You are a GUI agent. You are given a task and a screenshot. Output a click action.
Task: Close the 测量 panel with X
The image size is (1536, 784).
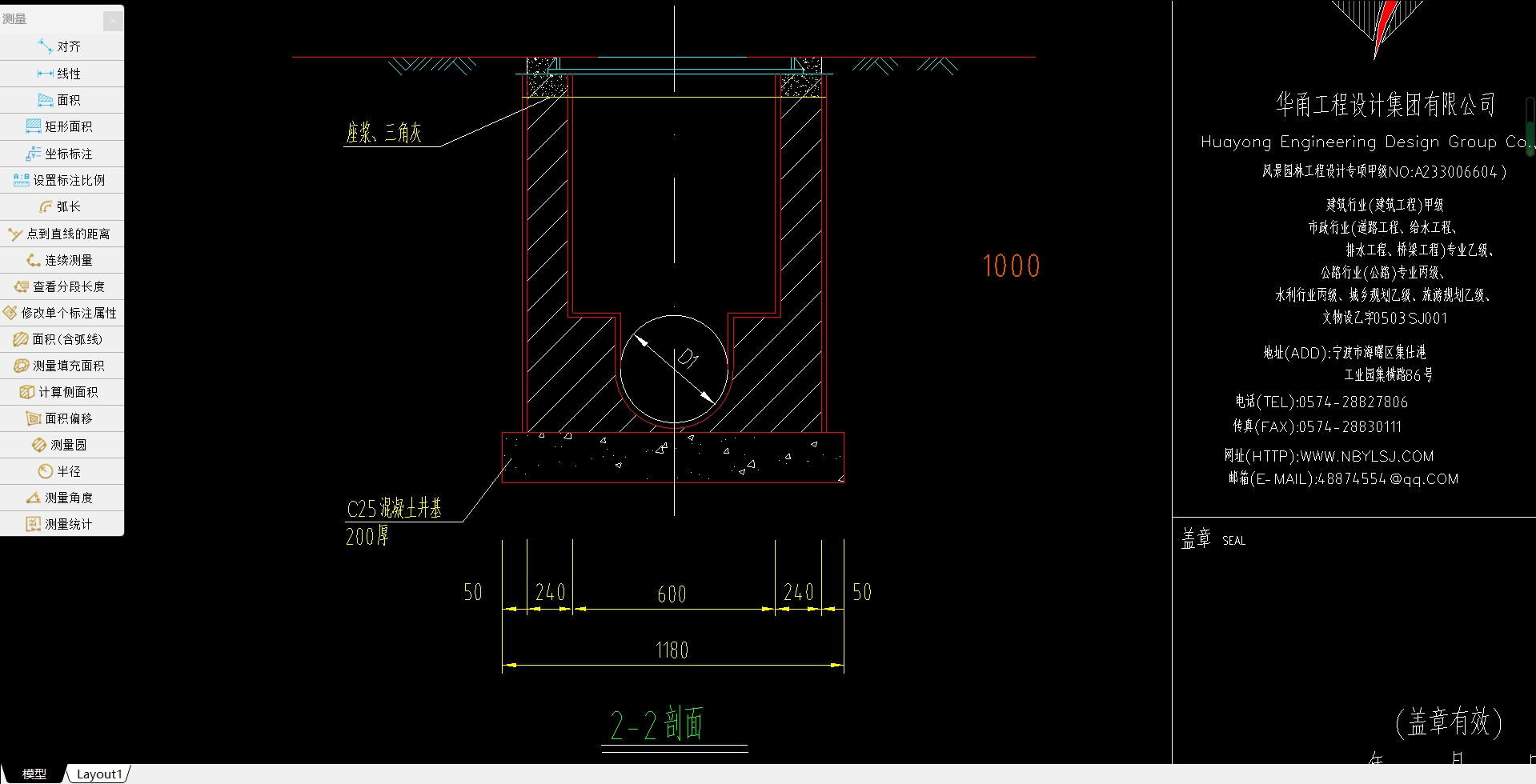tap(114, 19)
